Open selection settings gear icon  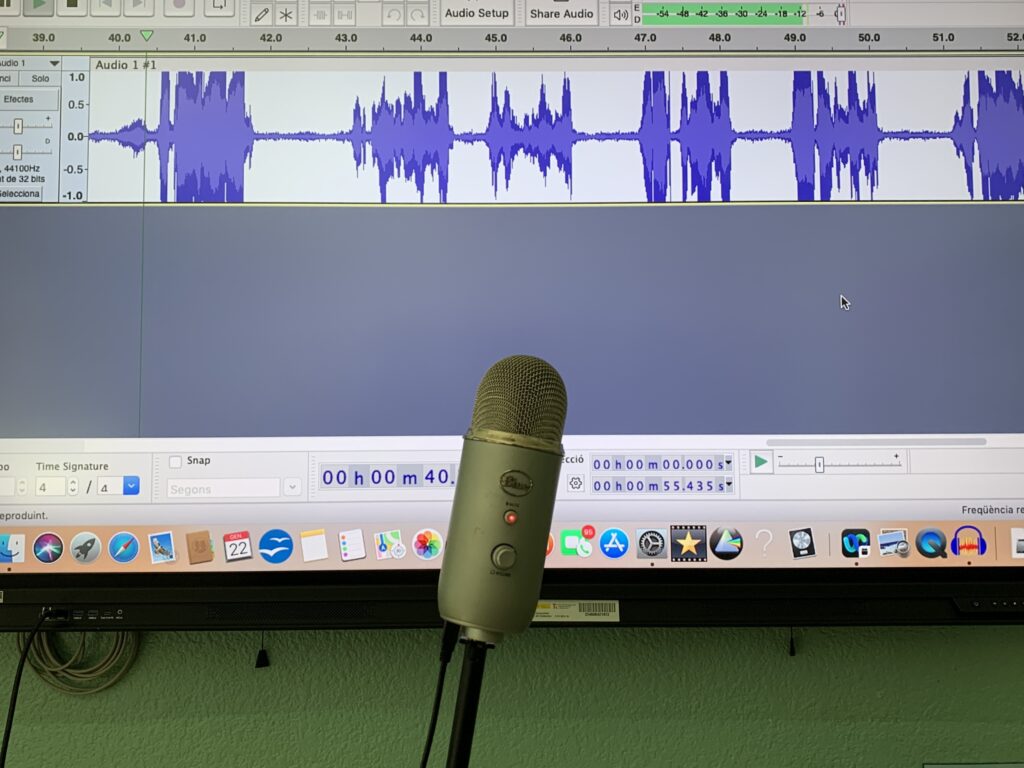click(575, 483)
